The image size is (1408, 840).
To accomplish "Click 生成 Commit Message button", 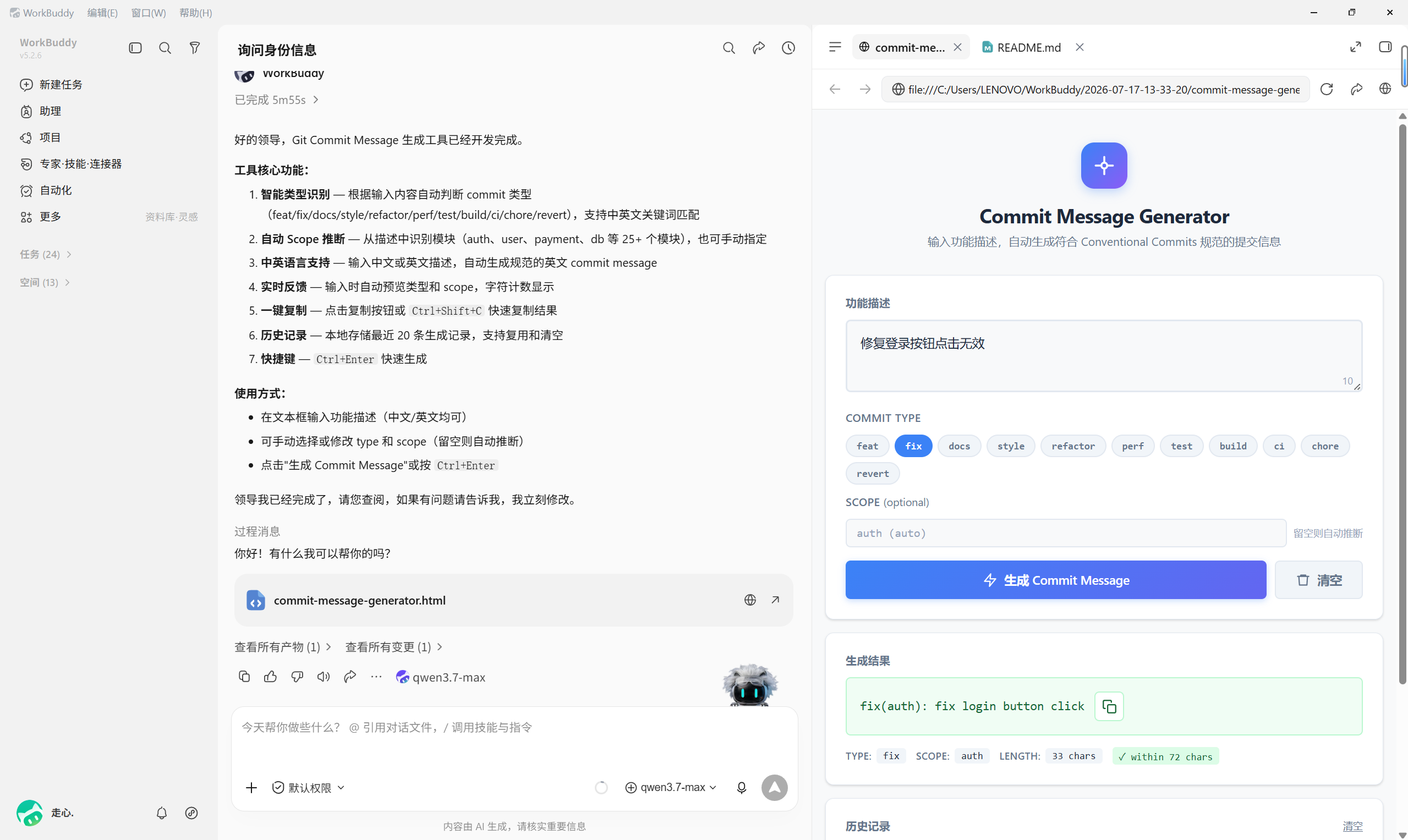I will click(x=1056, y=580).
